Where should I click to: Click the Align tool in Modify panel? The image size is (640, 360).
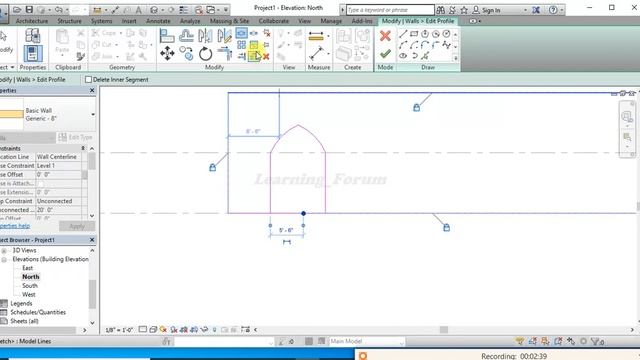167,36
